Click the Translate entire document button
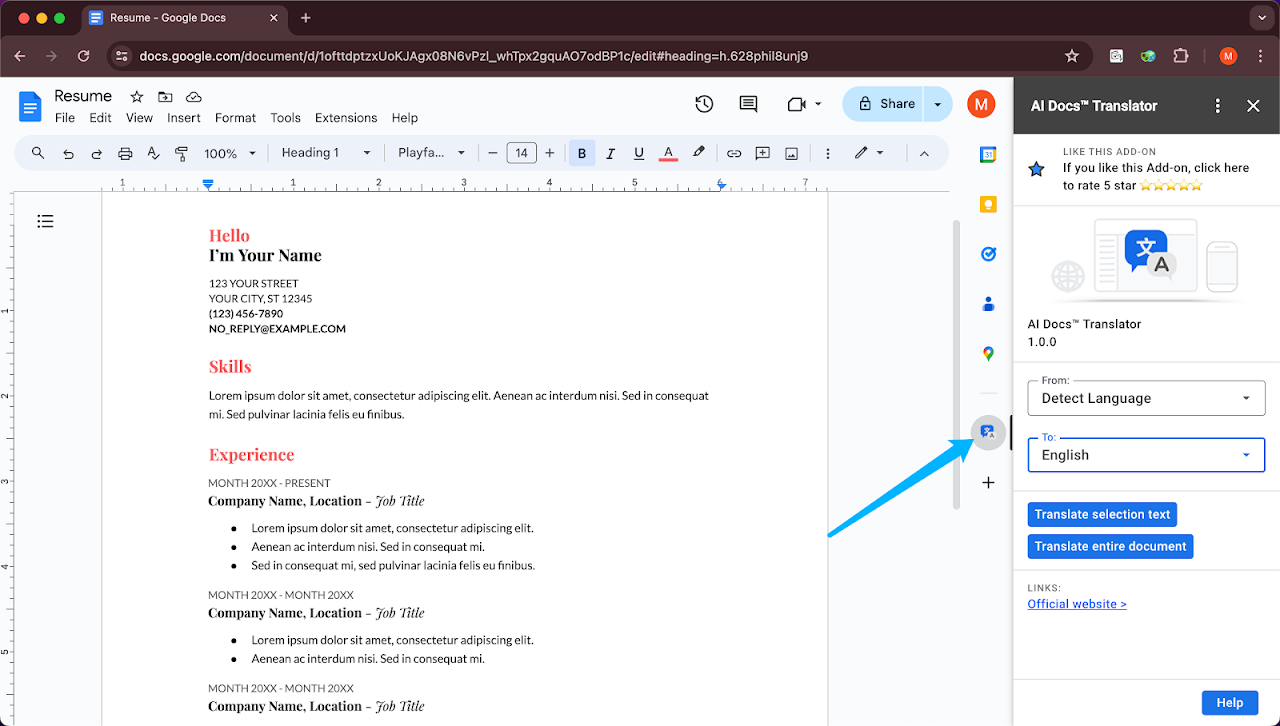This screenshot has height=726, width=1280. click(1110, 546)
